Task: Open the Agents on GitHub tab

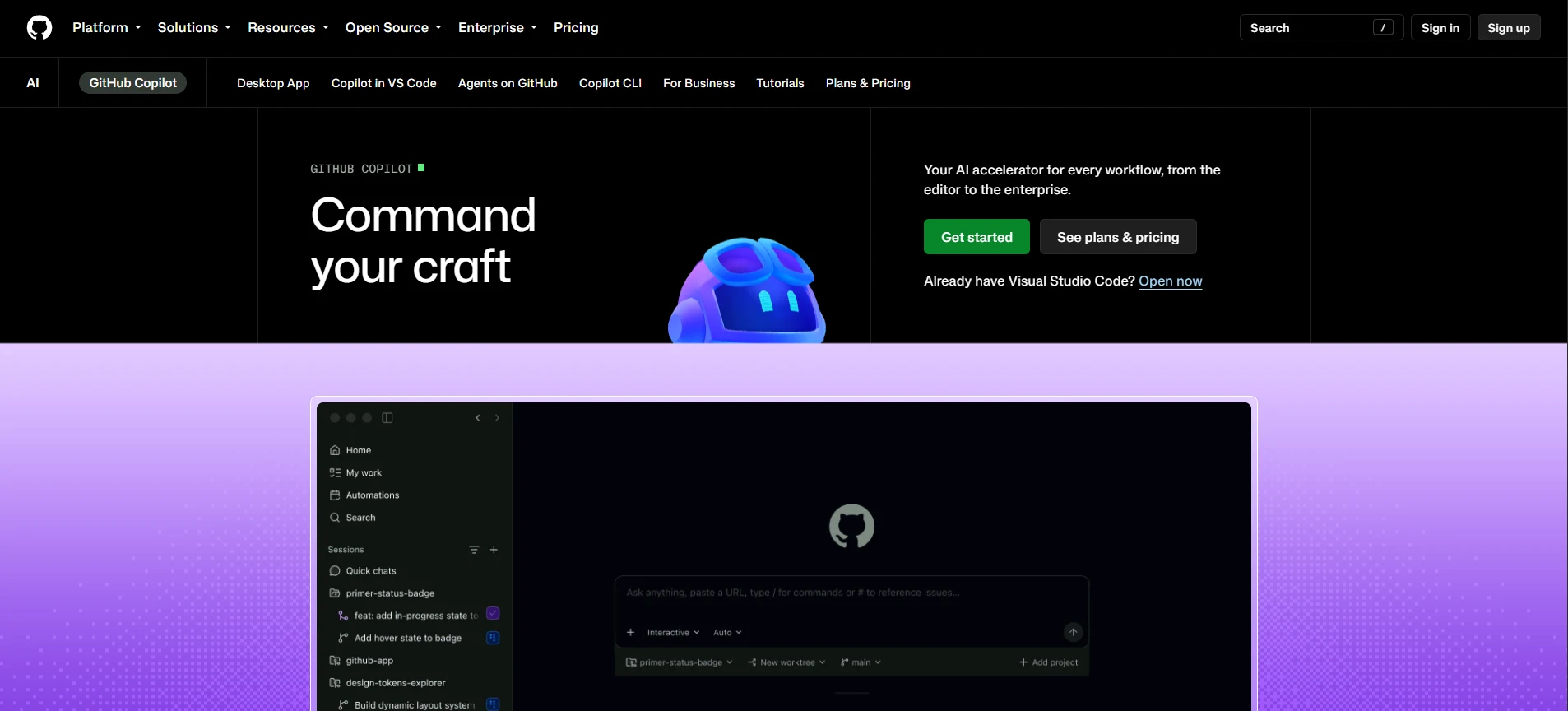Action: pyautogui.click(x=508, y=83)
